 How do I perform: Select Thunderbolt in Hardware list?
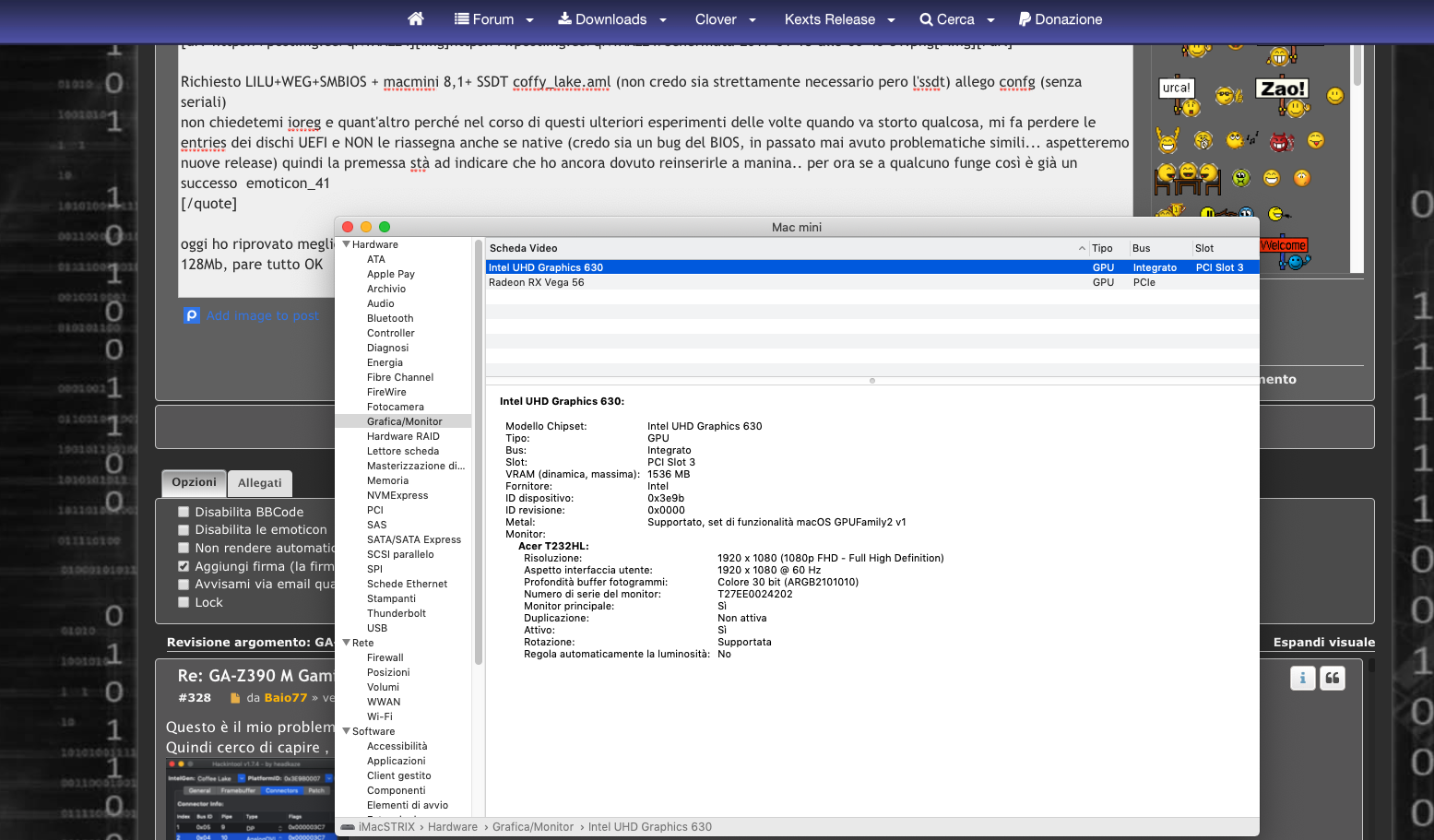(x=397, y=613)
